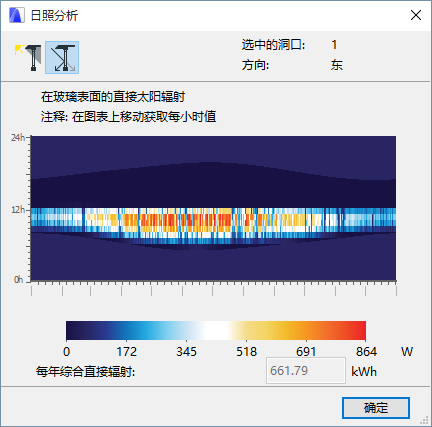Click the 日照分析 app icon in title bar
432x427 pixels.
tap(17, 15)
